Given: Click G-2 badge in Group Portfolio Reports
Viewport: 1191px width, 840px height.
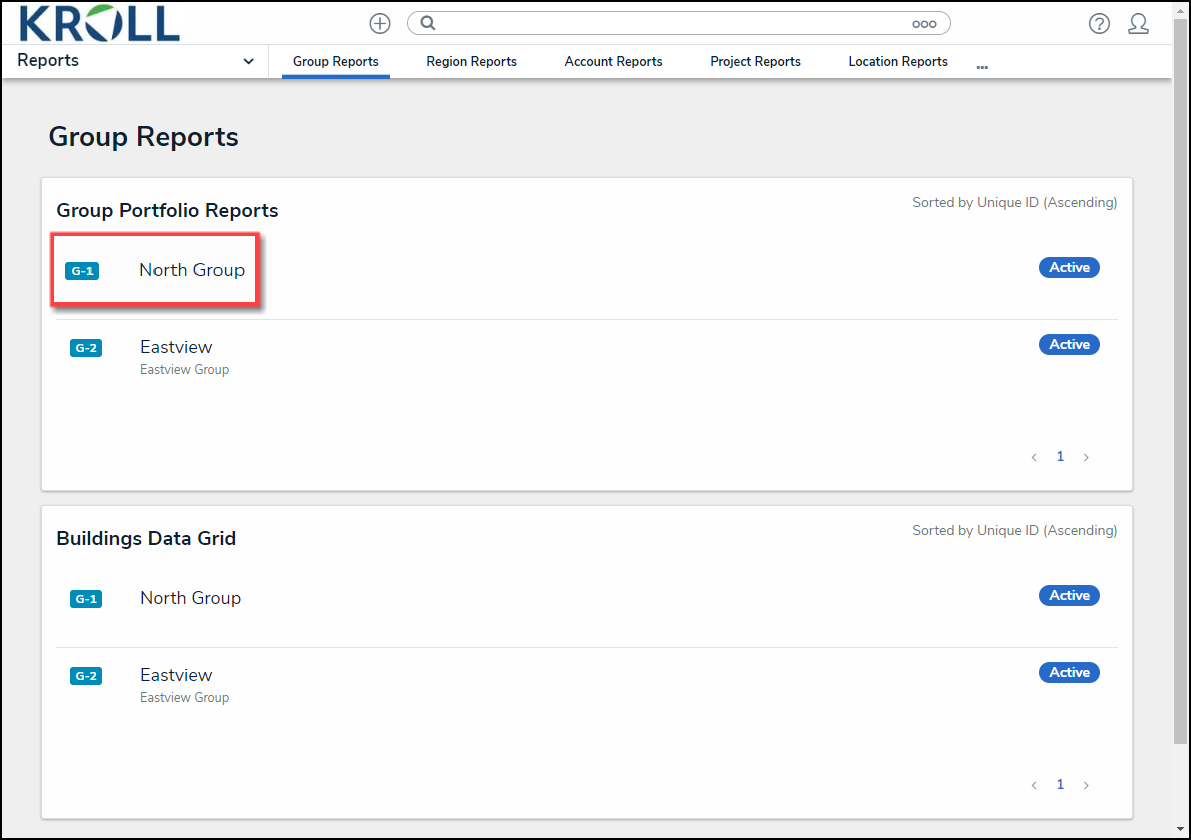Looking at the screenshot, I should coord(86,348).
